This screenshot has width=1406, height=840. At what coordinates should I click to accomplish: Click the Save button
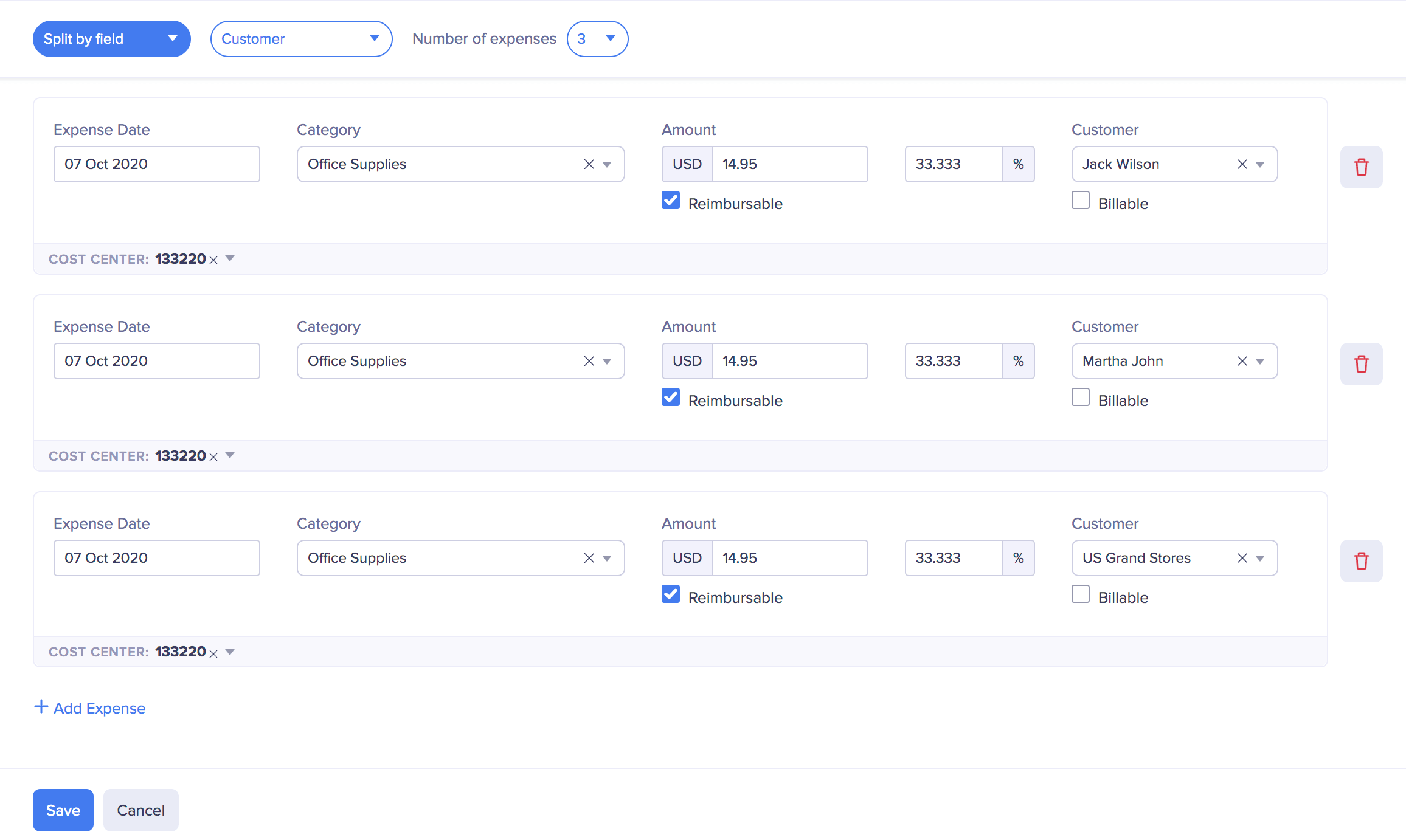coord(63,810)
